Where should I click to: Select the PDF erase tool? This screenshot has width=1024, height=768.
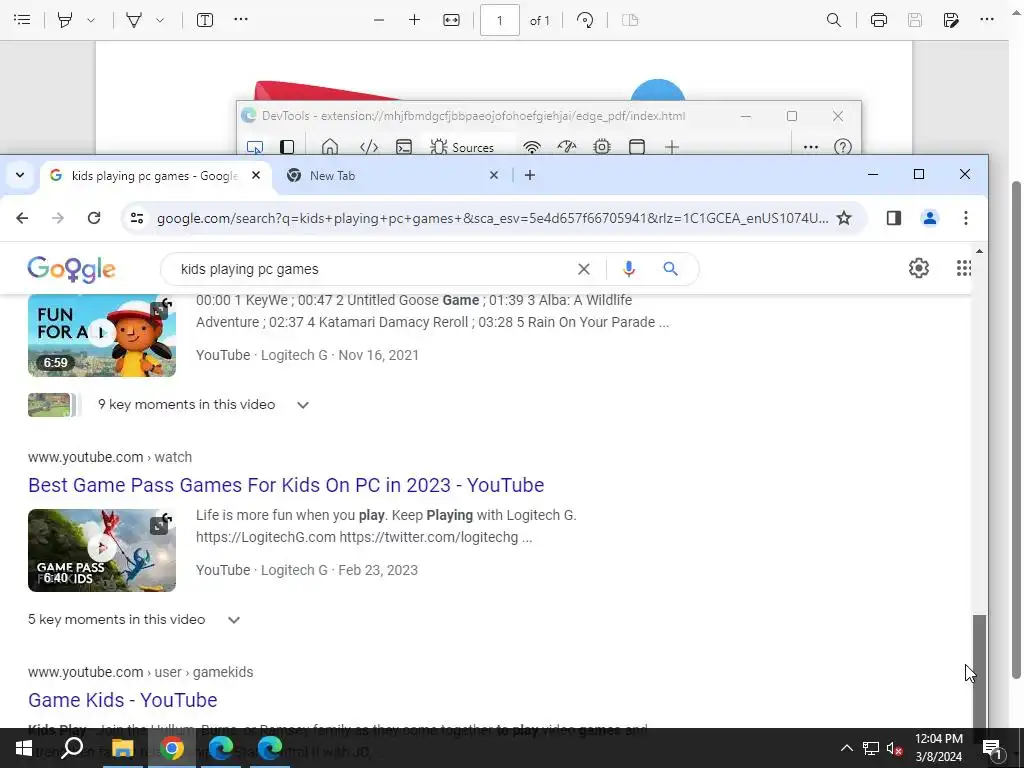(x=134, y=20)
